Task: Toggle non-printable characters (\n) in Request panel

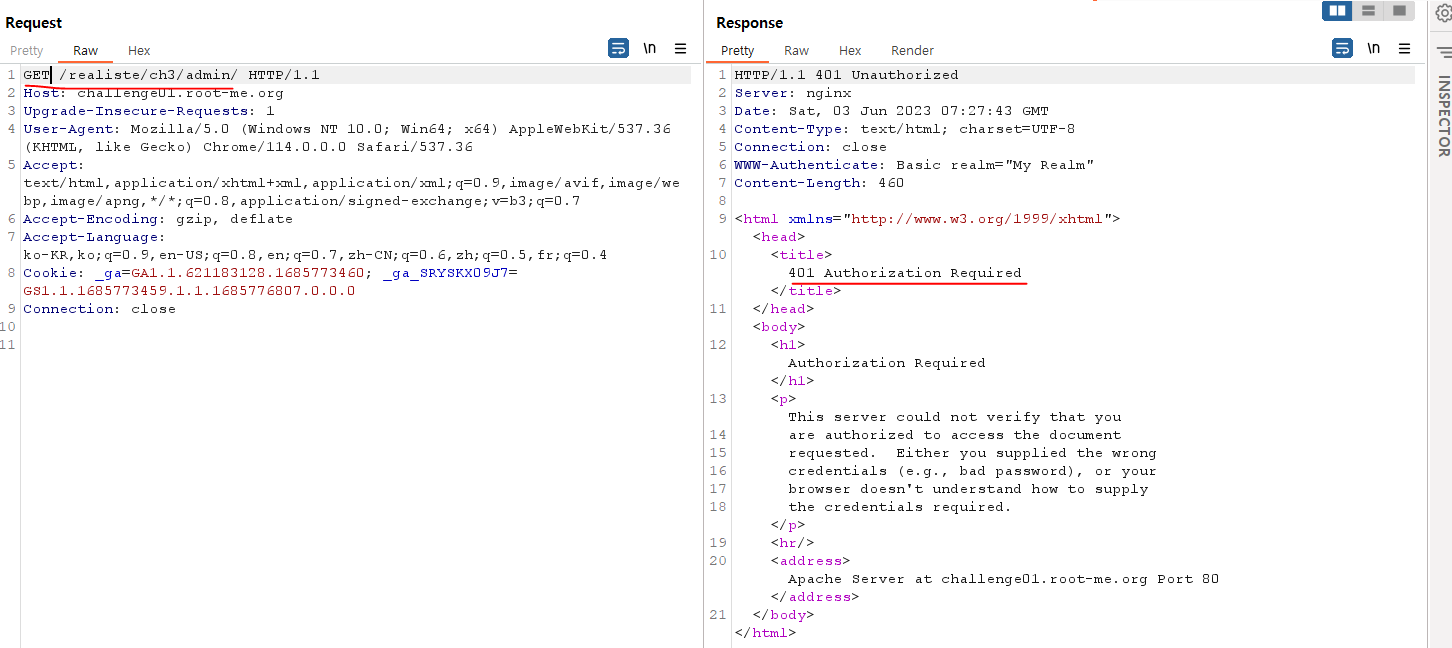Action: pos(649,48)
